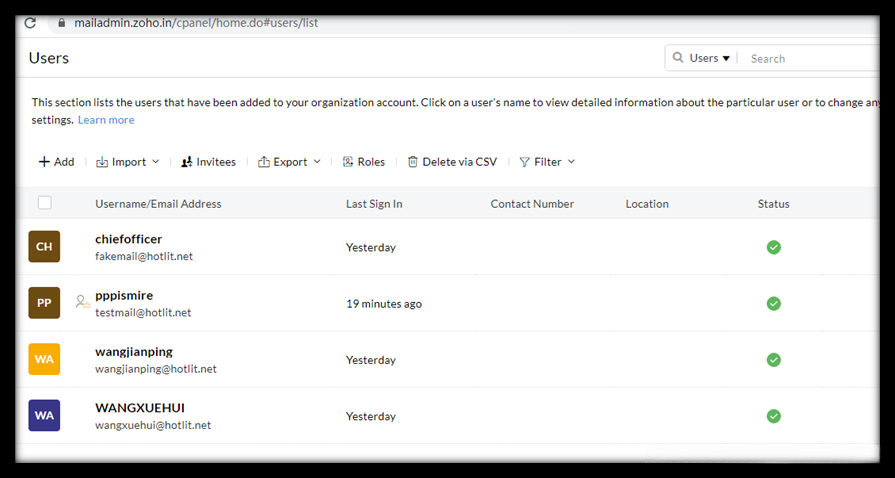895x478 pixels.
Task: Expand the Import dropdown
Action: (x=128, y=162)
